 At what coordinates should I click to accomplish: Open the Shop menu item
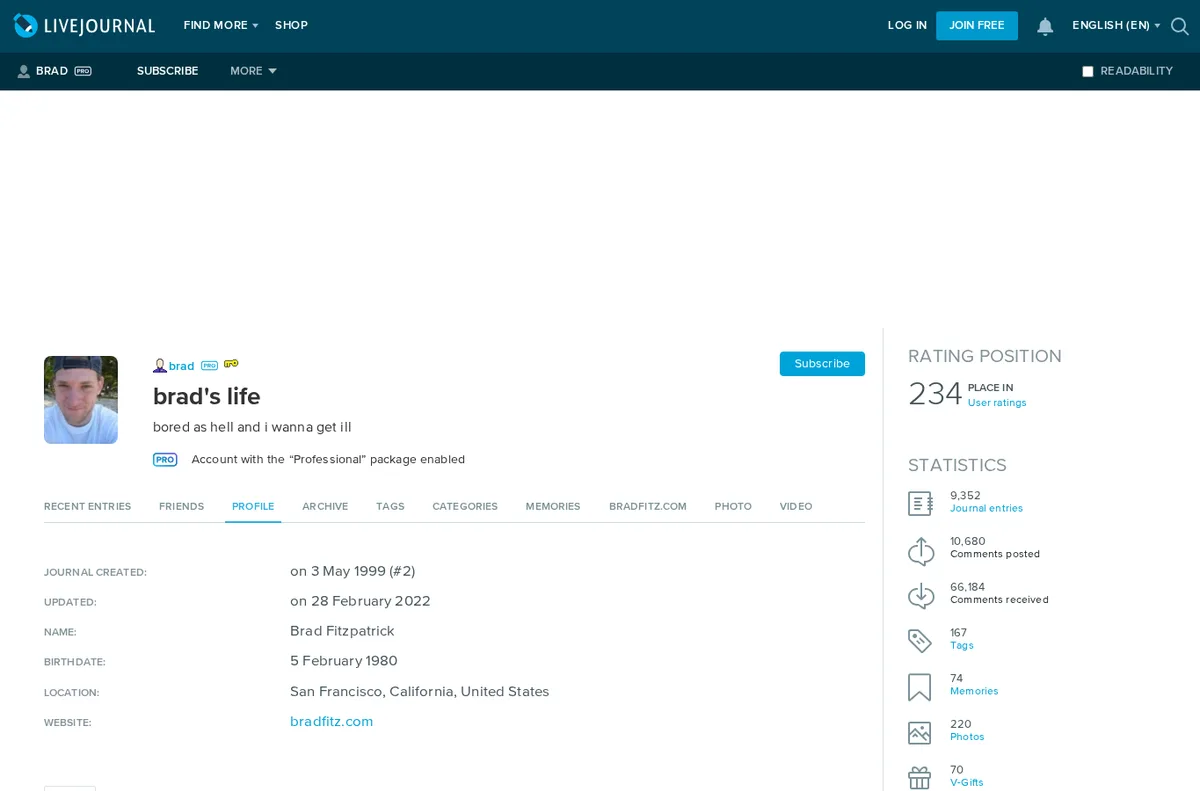[x=291, y=26]
